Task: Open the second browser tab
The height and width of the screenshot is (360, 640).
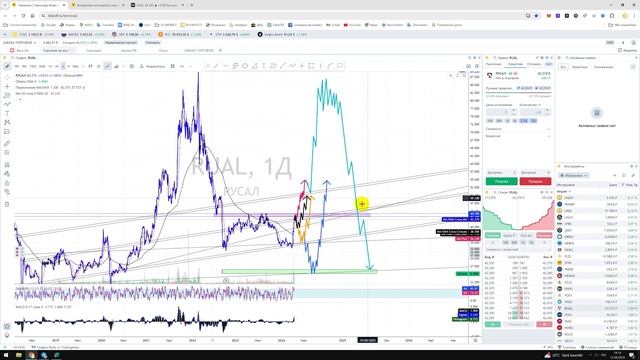Action: 98,5
